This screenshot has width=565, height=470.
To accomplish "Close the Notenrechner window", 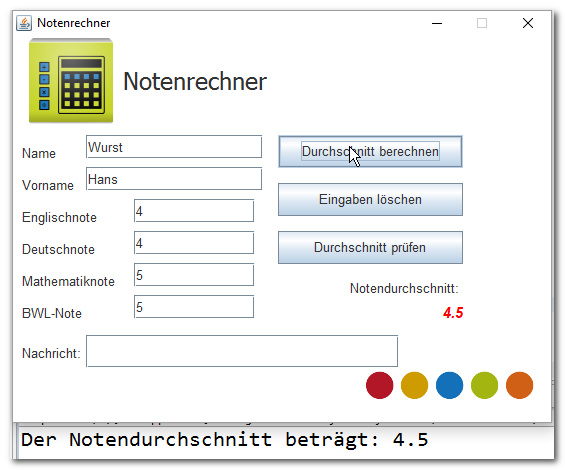I will pyautogui.click(x=528, y=23).
